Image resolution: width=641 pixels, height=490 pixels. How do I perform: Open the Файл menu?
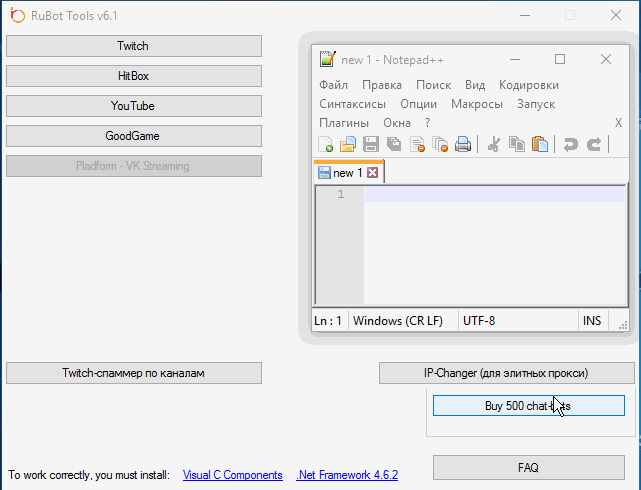pyautogui.click(x=334, y=85)
